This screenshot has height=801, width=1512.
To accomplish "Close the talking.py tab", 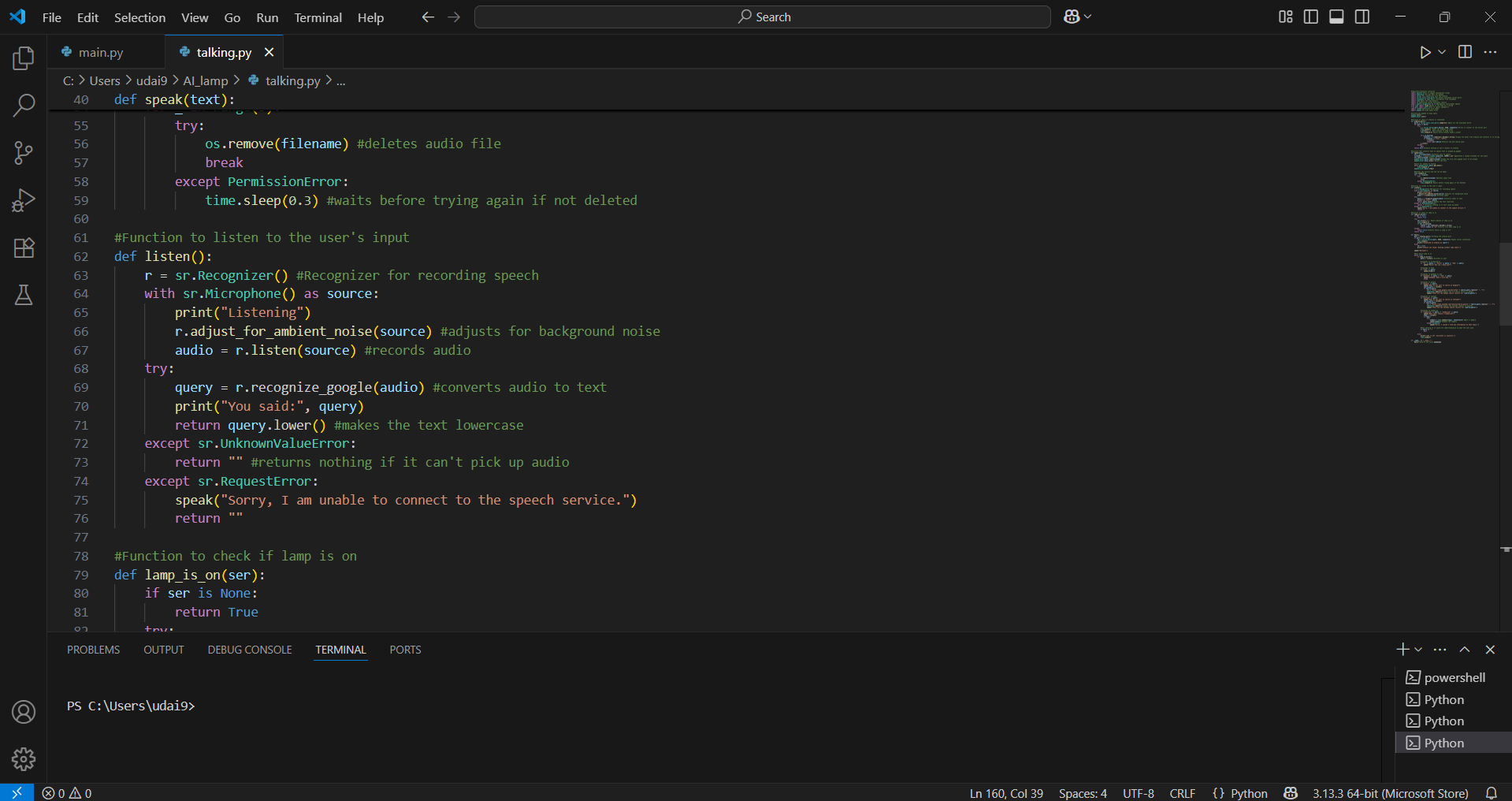I will pyautogui.click(x=269, y=52).
